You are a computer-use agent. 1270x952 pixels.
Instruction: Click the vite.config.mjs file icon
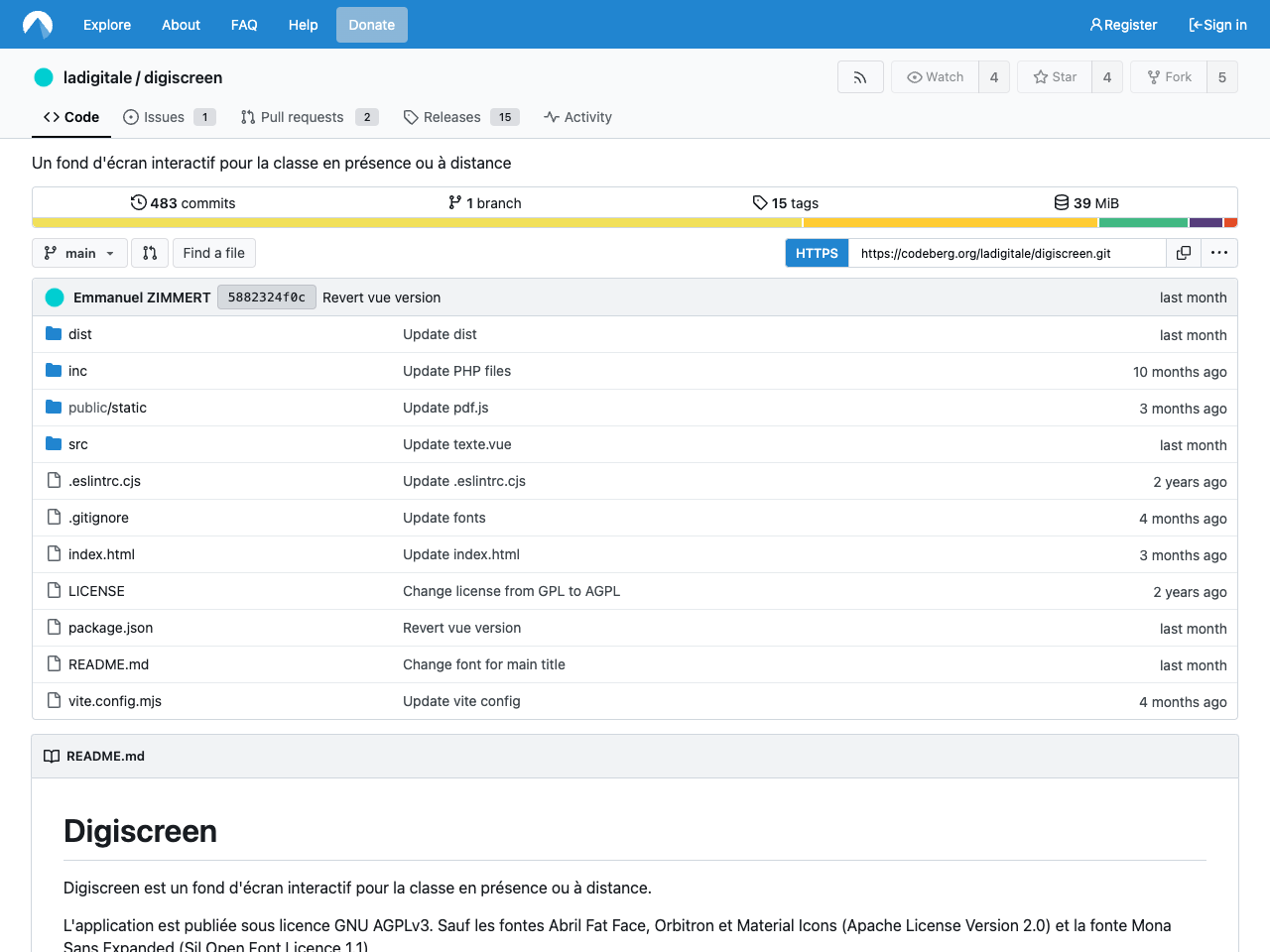click(x=54, y=701)
